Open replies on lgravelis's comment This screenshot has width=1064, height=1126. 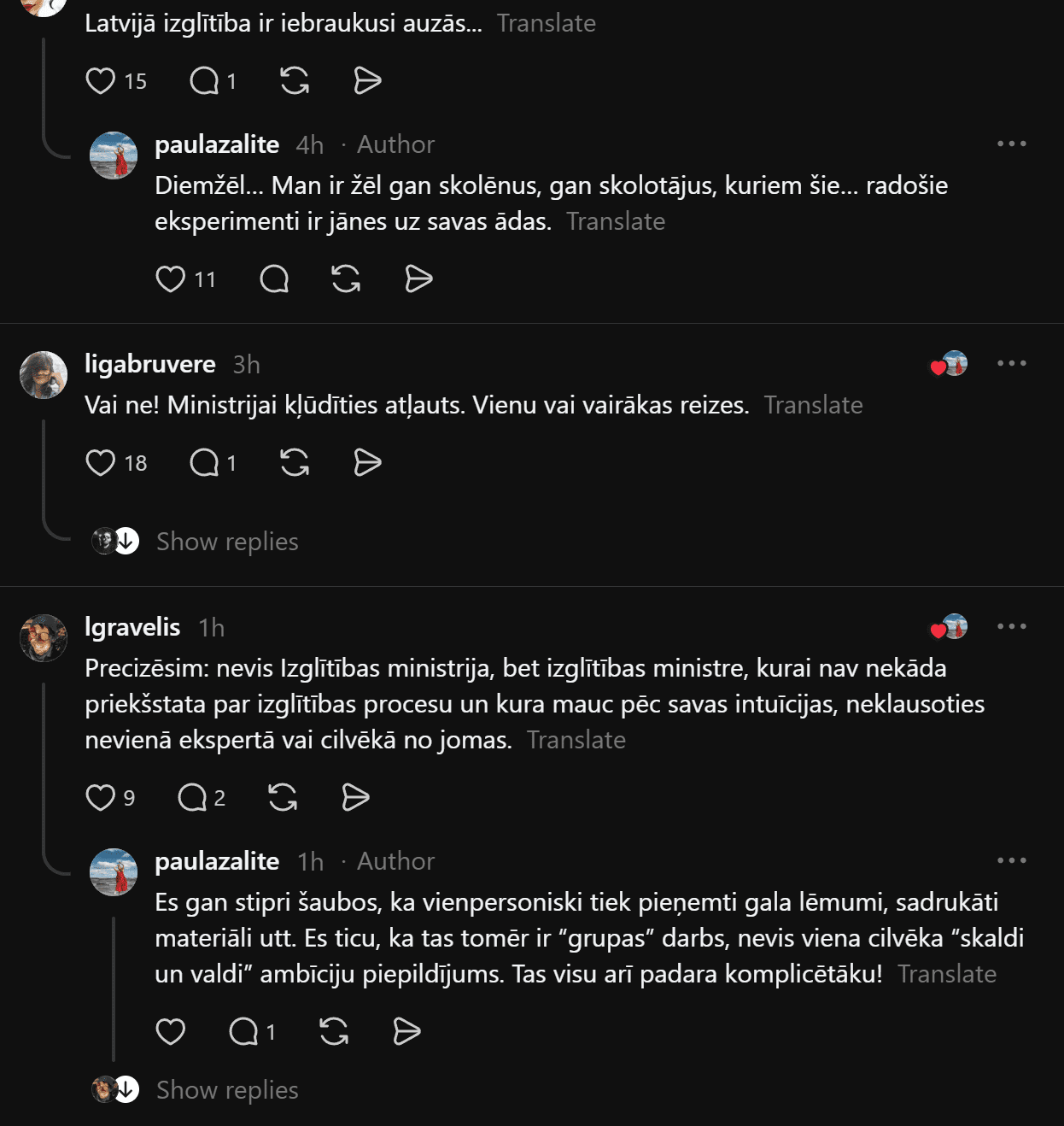coord(202,797)
